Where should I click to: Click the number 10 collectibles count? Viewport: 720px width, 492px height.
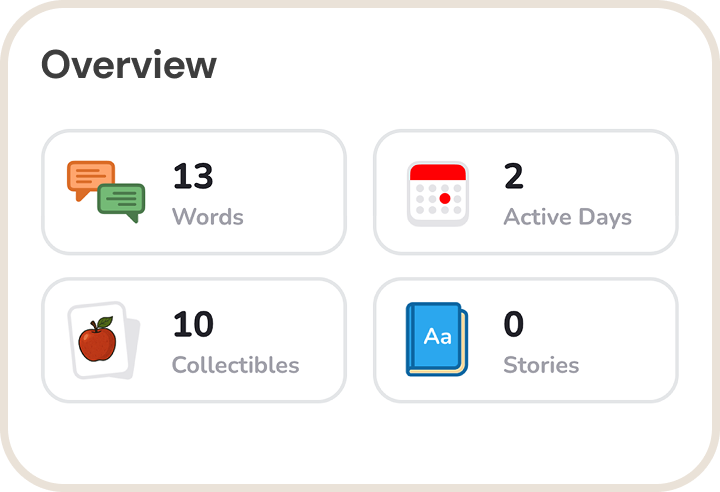click(x=193, y=325)
